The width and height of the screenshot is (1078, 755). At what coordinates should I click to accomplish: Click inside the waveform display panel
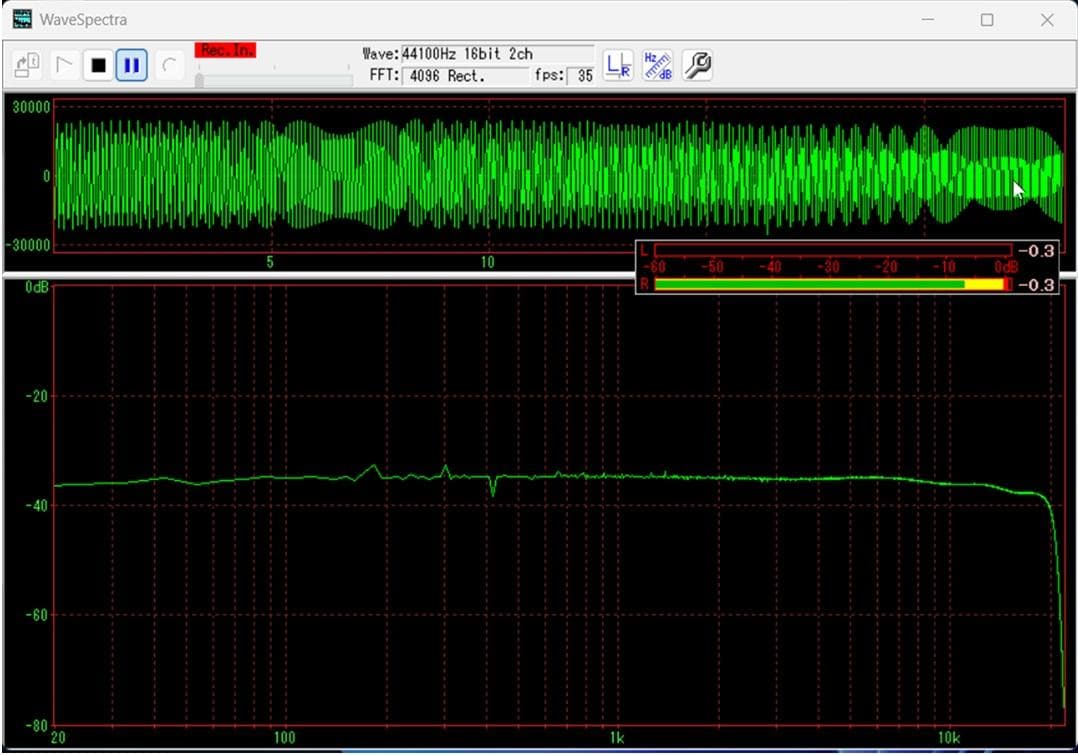pos(400,175)
